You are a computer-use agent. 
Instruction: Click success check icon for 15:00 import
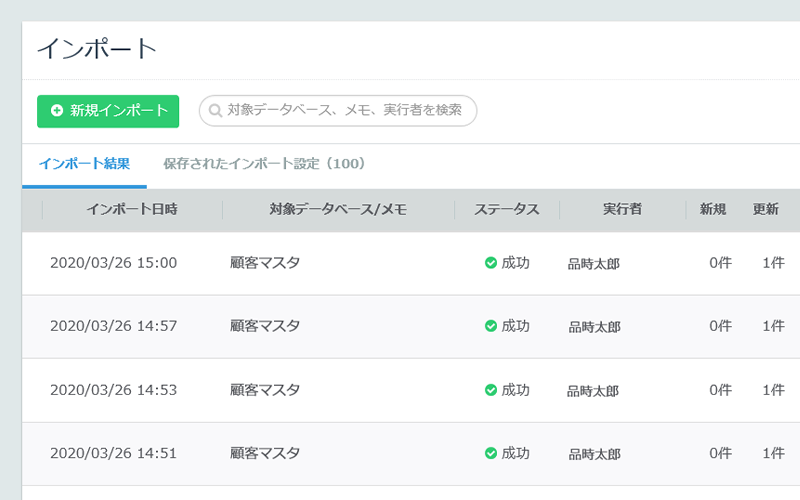491,263
